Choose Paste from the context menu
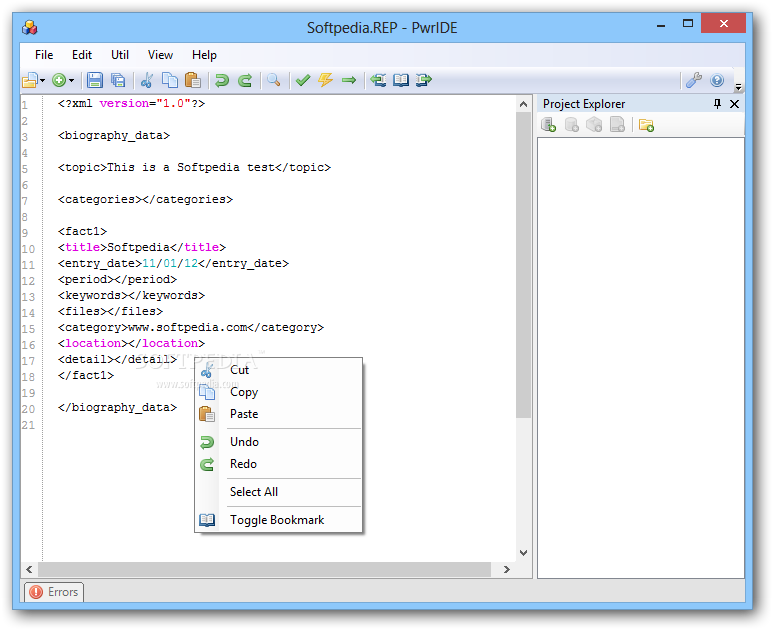The image size is (773, 630). point(279,414)
